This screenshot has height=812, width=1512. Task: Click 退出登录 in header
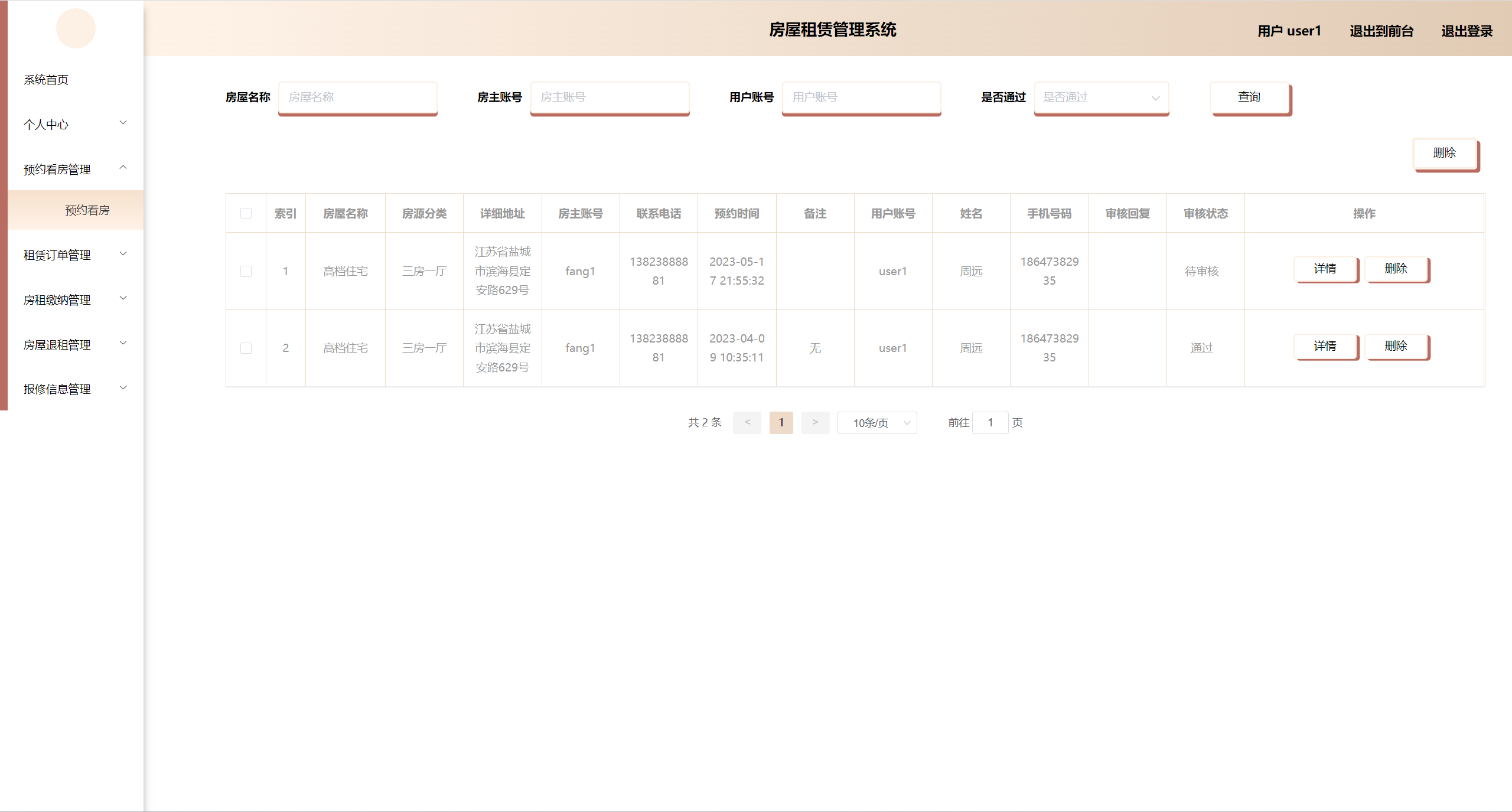point(1467,31)
